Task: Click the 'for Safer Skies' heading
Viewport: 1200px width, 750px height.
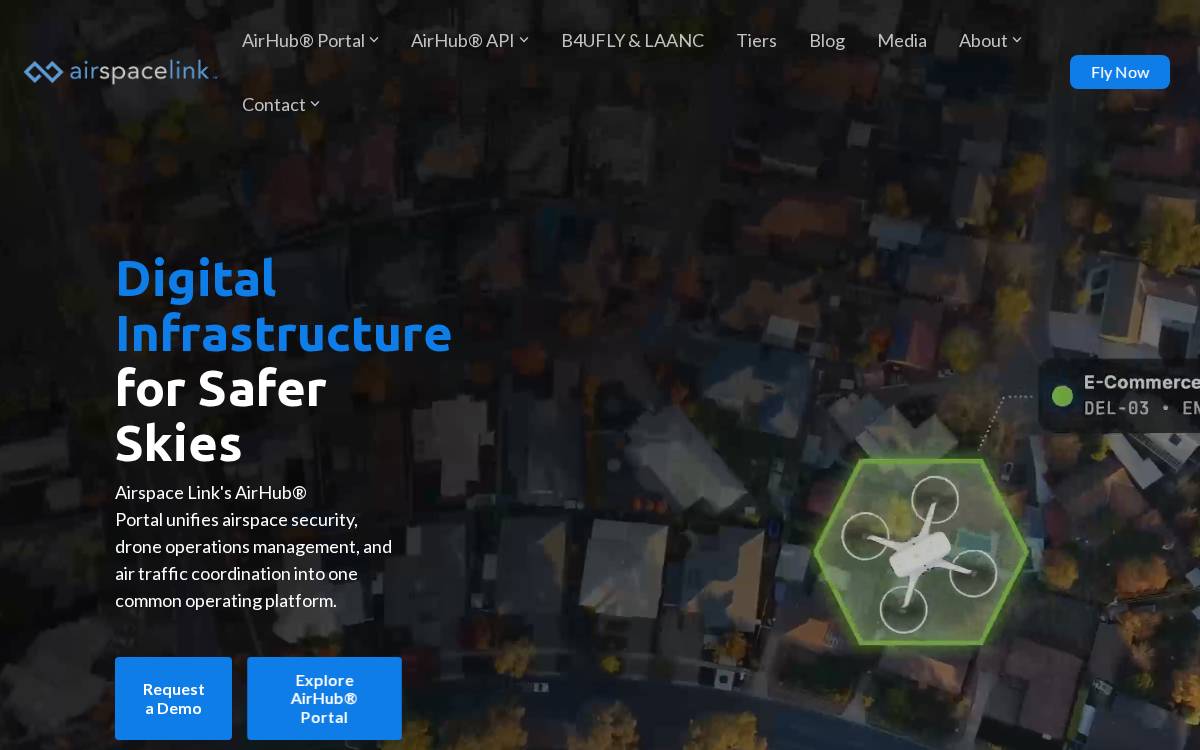Action: pos(220,415)
